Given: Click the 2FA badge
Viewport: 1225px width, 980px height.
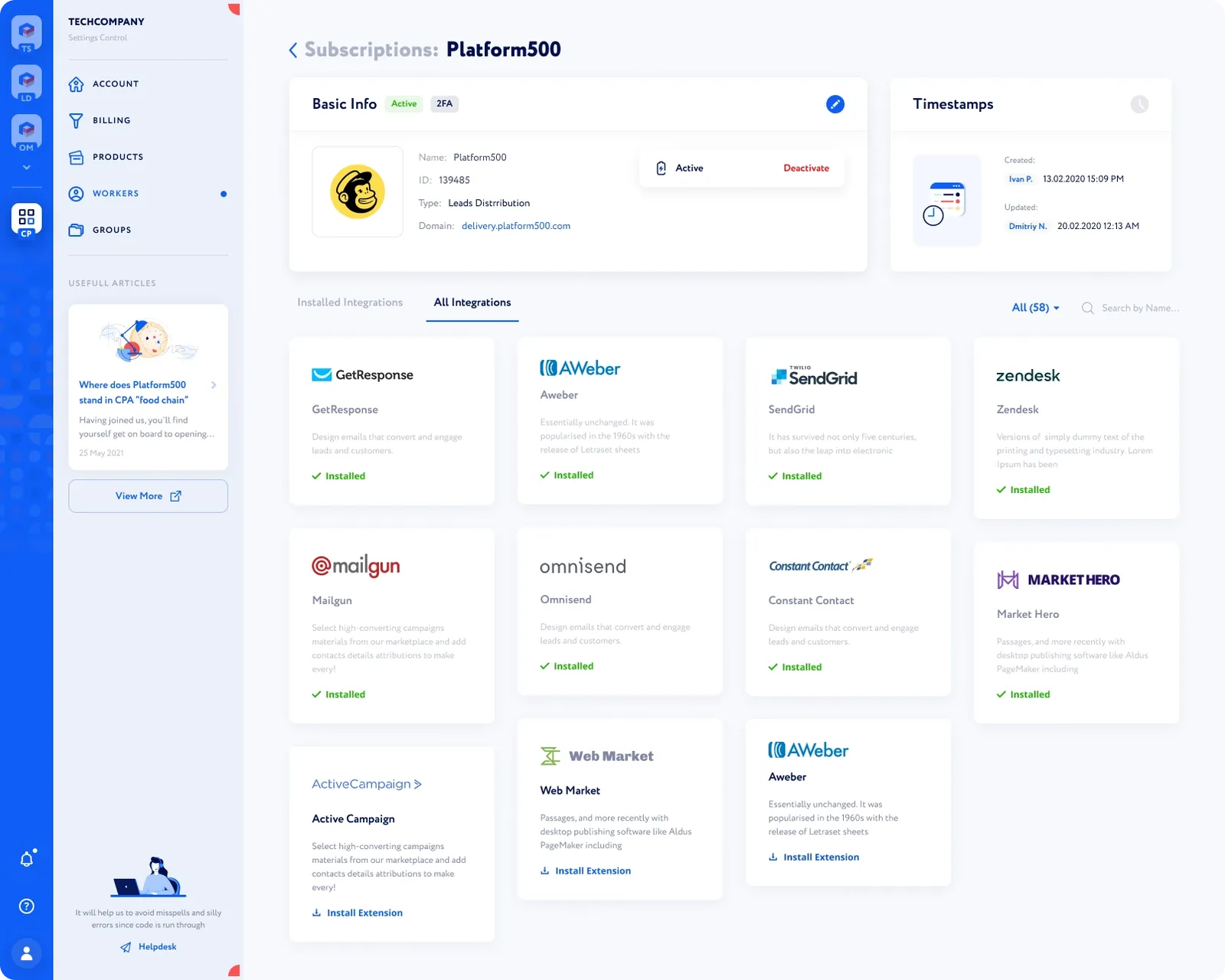Looking at the screenshot, I should 444,104.
